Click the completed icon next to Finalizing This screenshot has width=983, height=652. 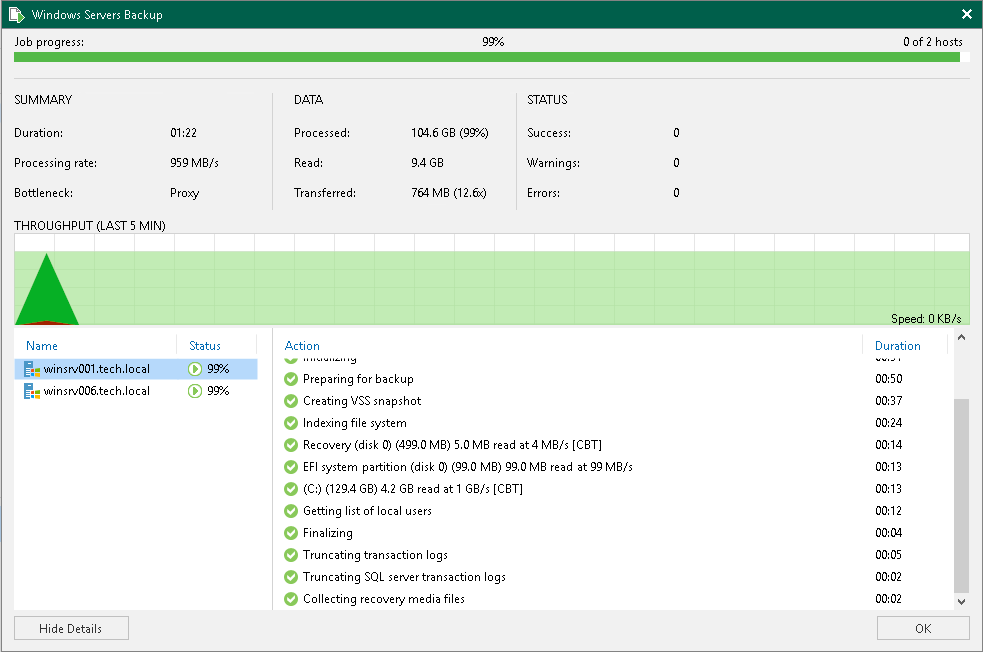pyautogui.click(x=290, y=533)
